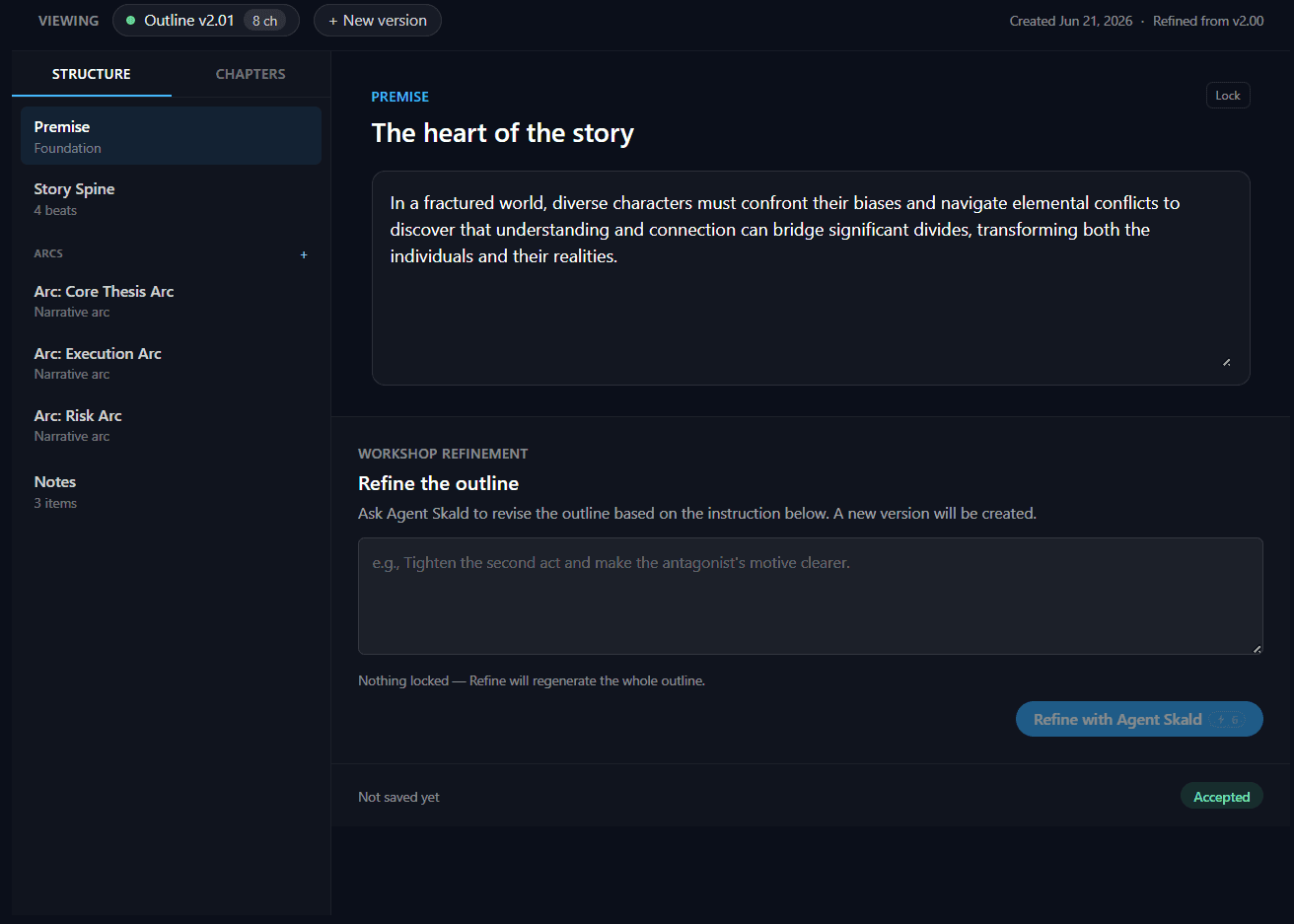The height and width of the screenshot is (924, 1294).
Task: Click the 'Refine the outline' heading
Action: coord(438,483)
